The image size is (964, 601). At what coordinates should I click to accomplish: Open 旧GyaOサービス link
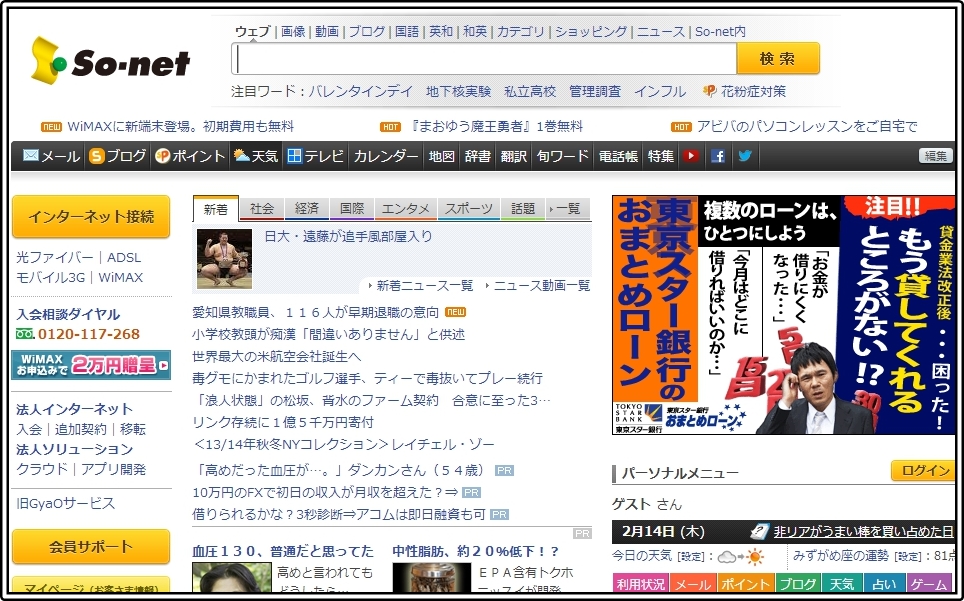coord(66,503)
